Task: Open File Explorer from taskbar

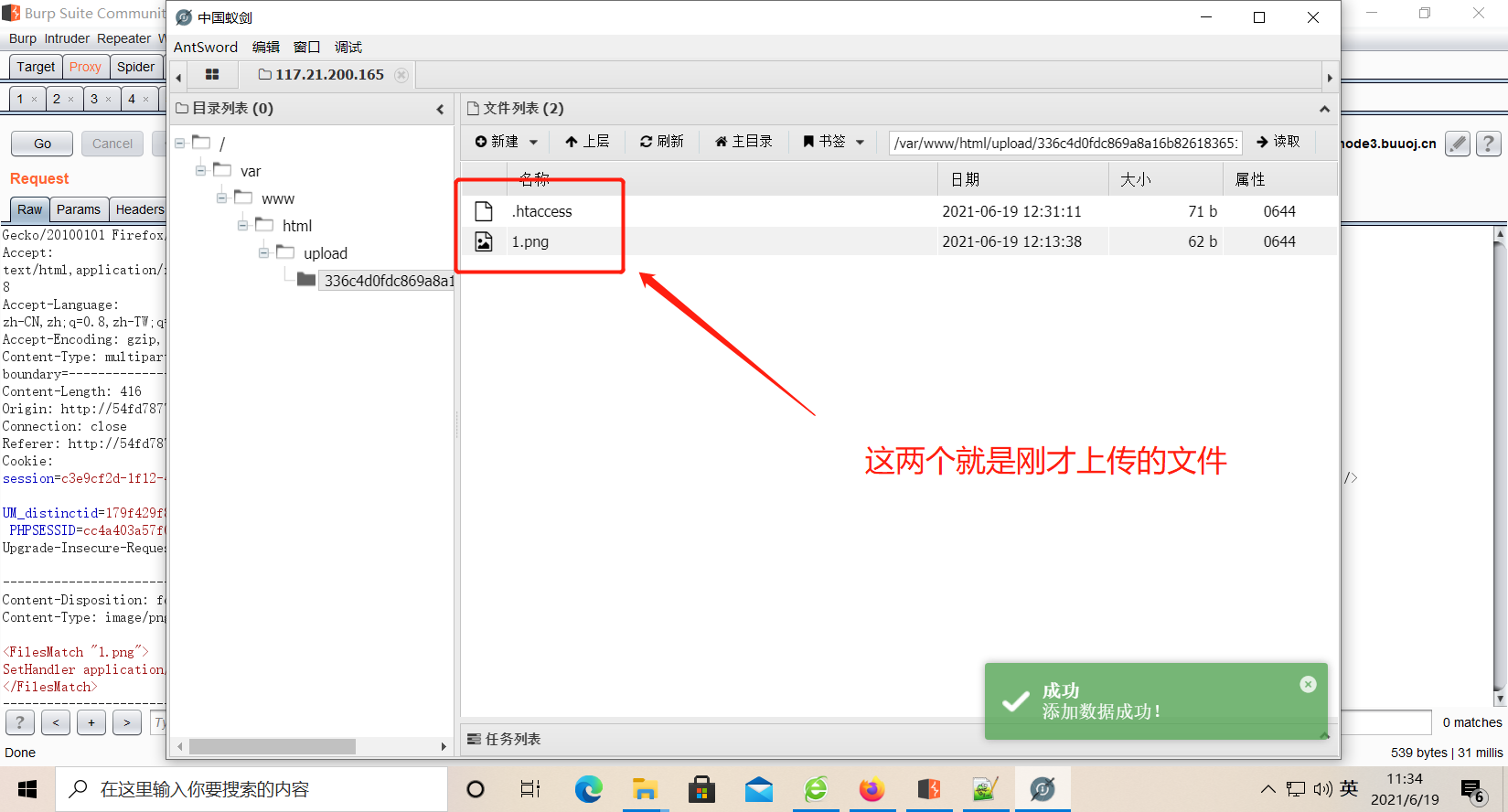Action: (645, 789)
